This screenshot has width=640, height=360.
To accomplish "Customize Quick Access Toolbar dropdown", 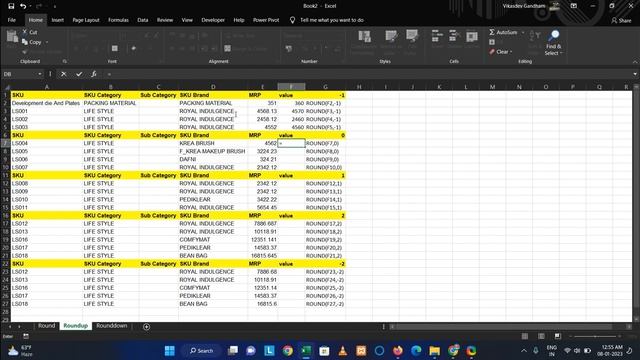I will pos(55,6).
